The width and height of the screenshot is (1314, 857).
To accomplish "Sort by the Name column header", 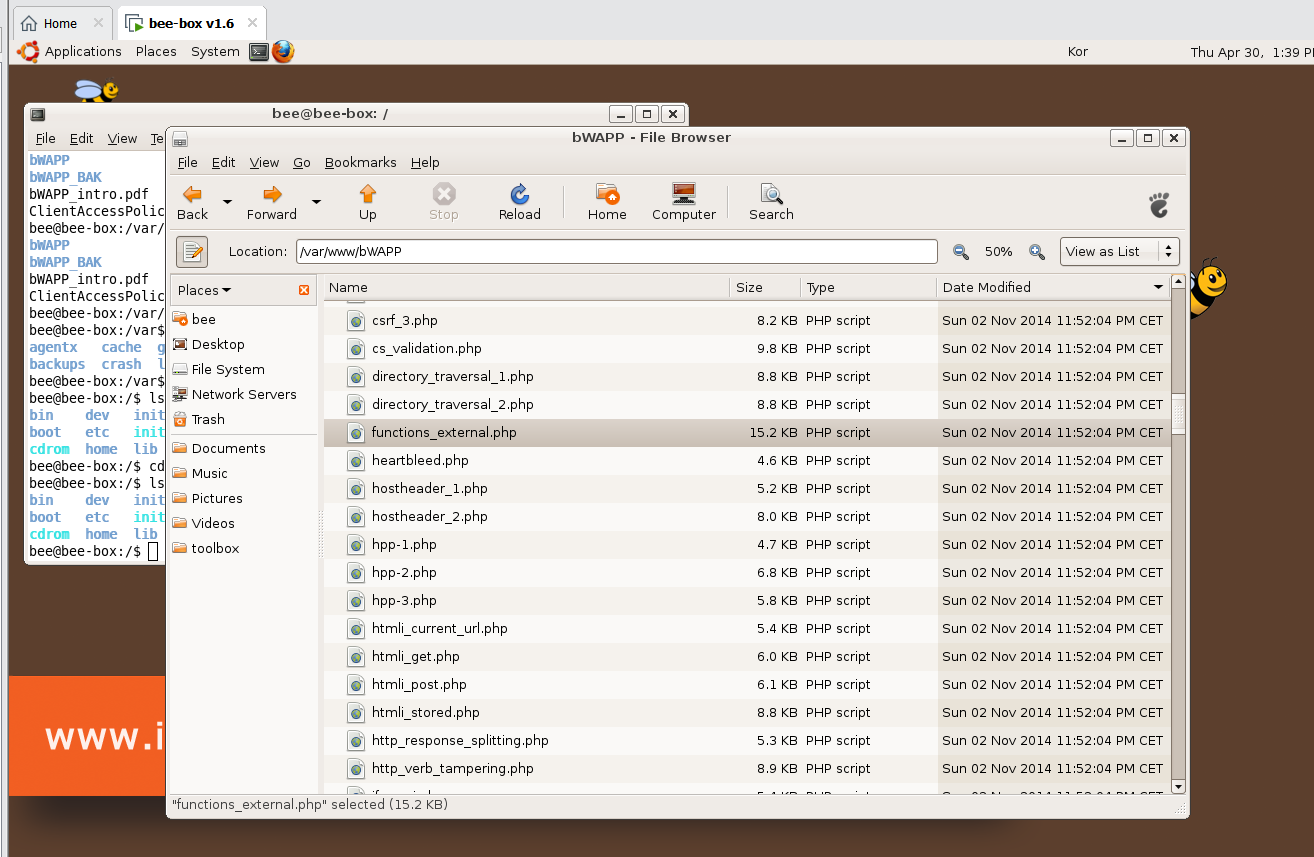I will click(526, 287).
